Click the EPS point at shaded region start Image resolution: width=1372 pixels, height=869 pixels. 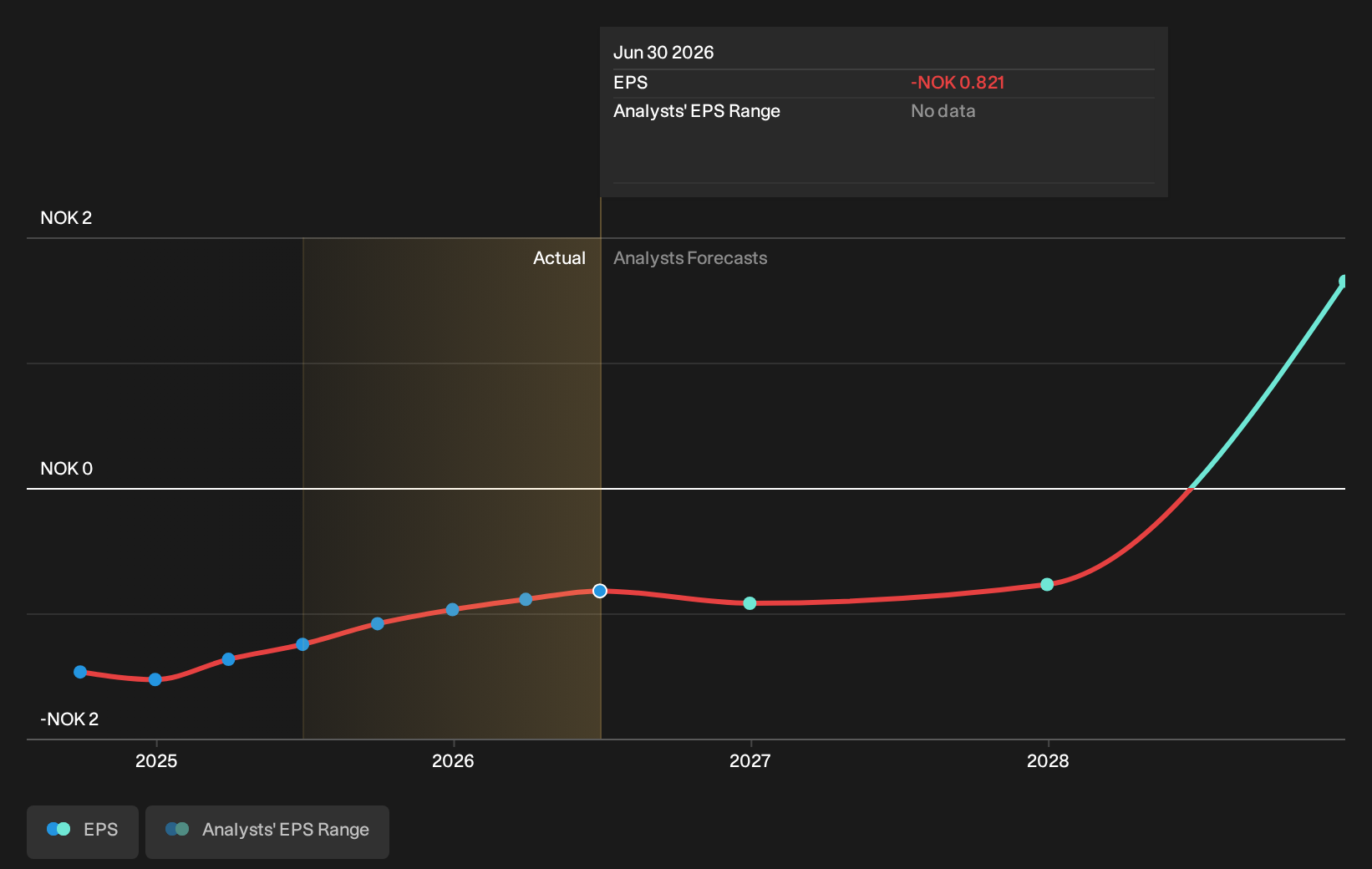tap(302, 644)
